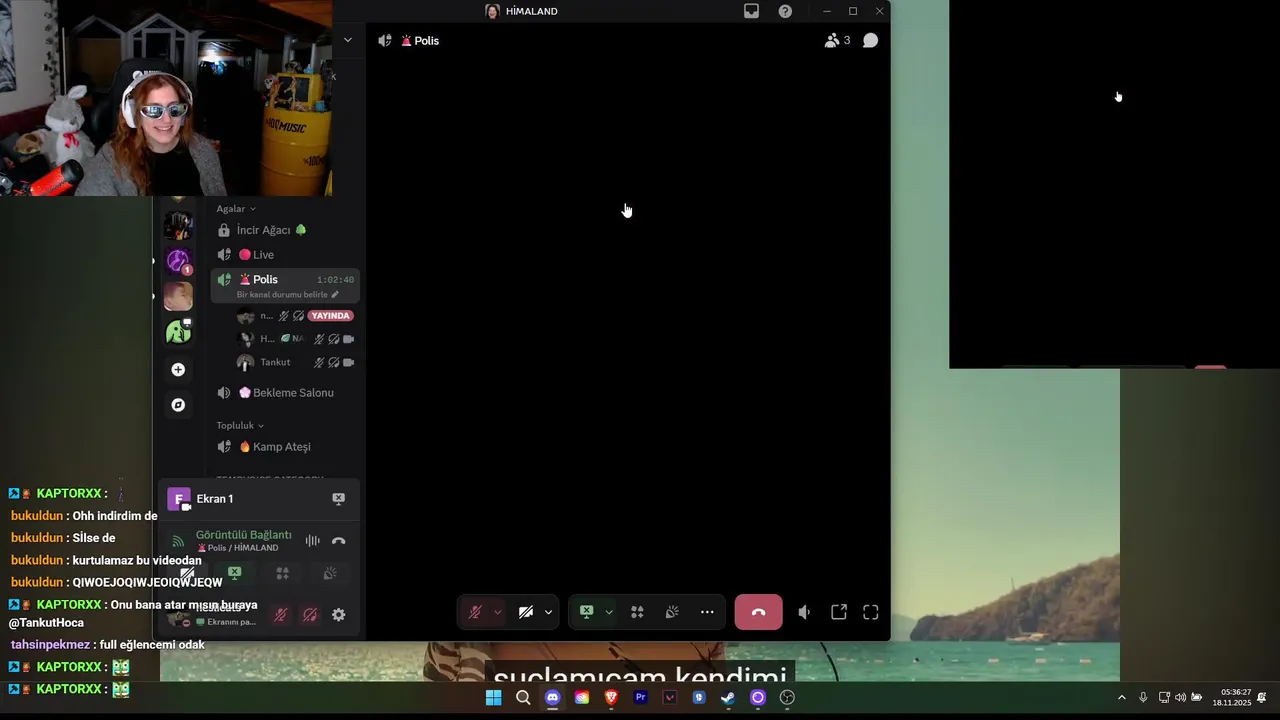This screenshot has height=720, width=1280.
Task: Open notifications bell in system tray
Action: pyautogui.click(x=1262, y=698)
